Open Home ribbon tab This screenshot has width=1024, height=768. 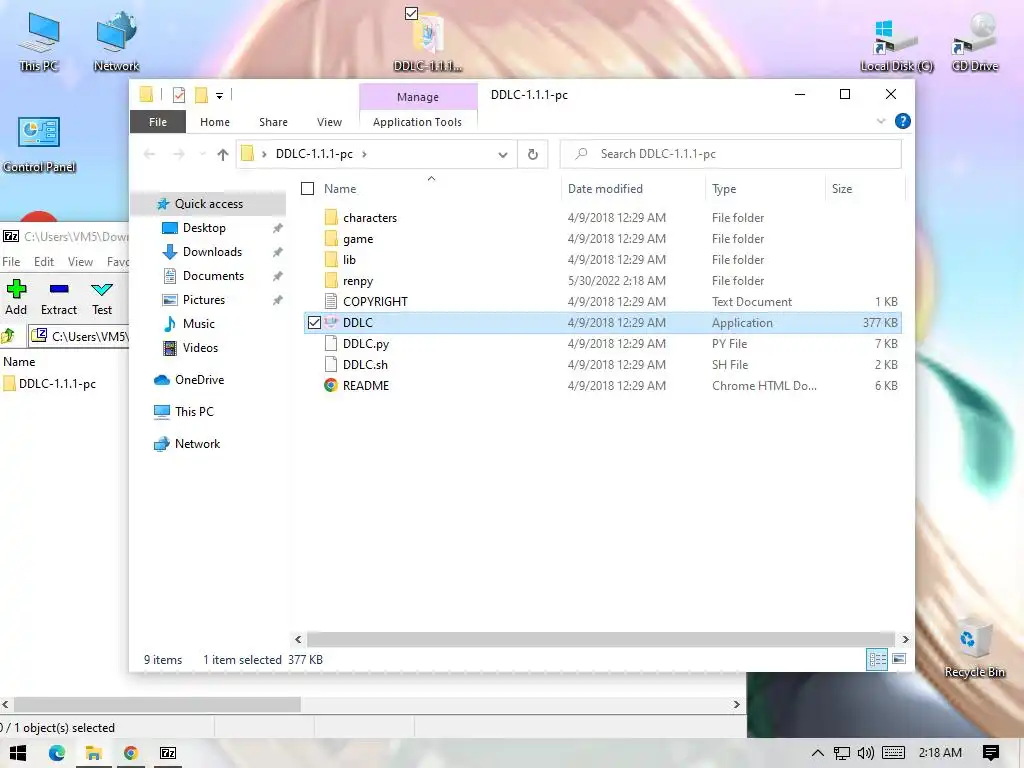(x=215, y=122)
